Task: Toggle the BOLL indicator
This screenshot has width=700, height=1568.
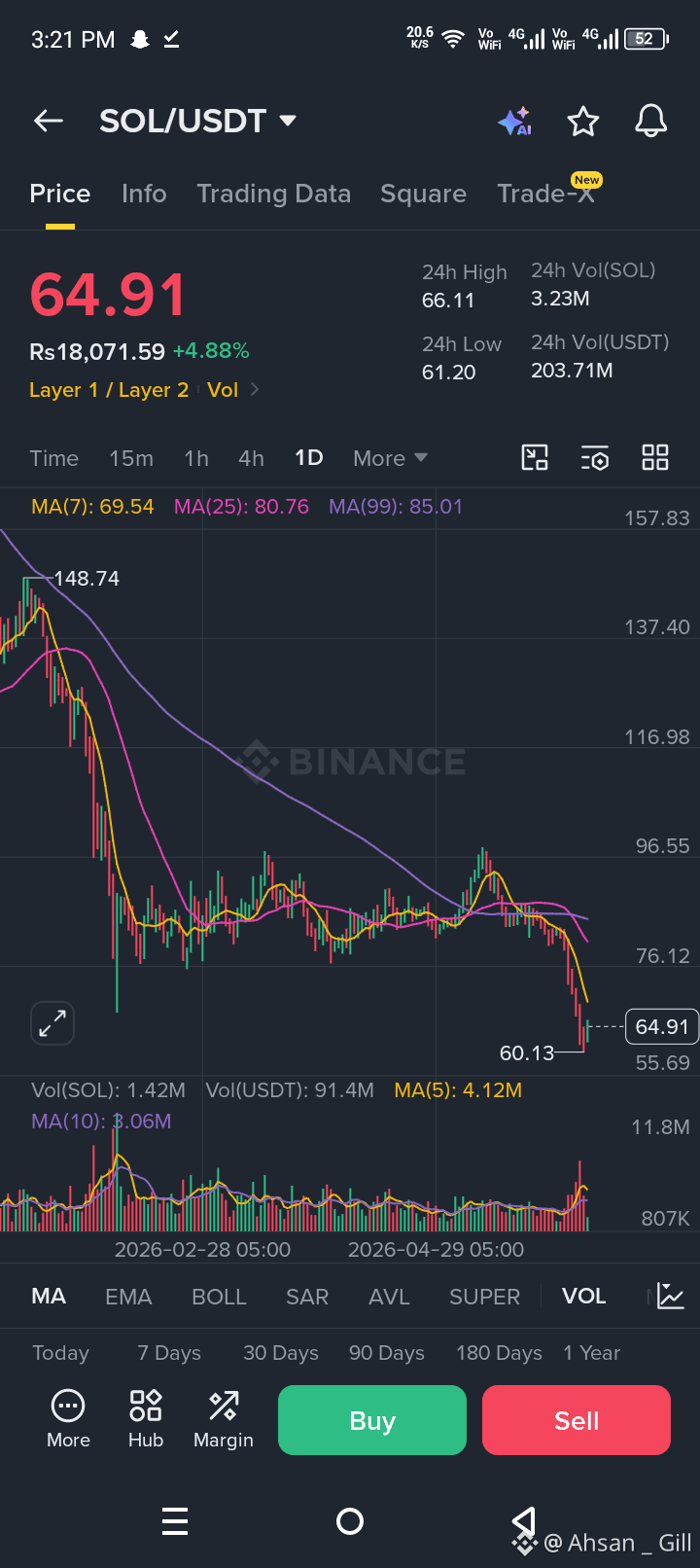Action: click(219, 1296)
